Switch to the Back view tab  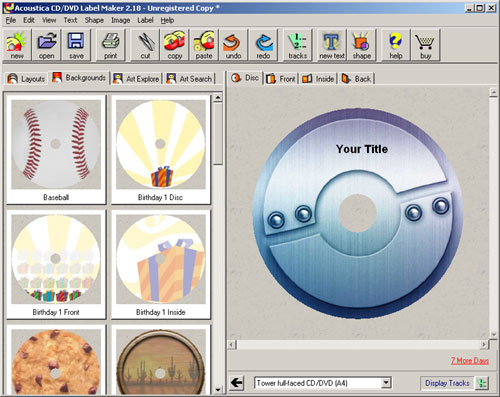tap(356, 79)
